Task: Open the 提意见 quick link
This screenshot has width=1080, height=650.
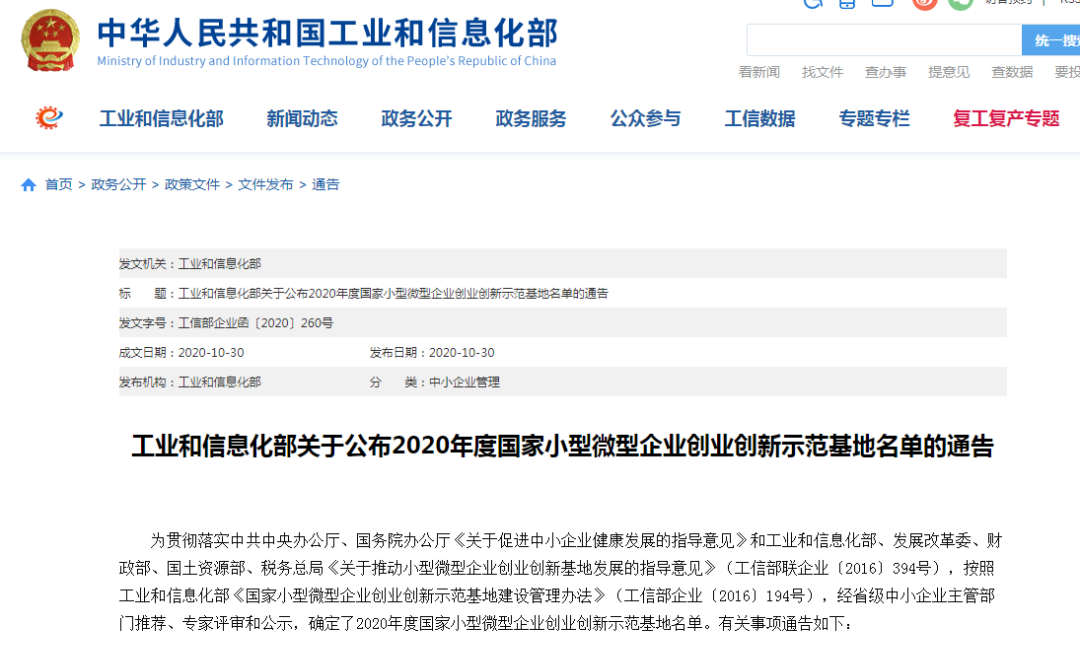Action: click(949, 72)
